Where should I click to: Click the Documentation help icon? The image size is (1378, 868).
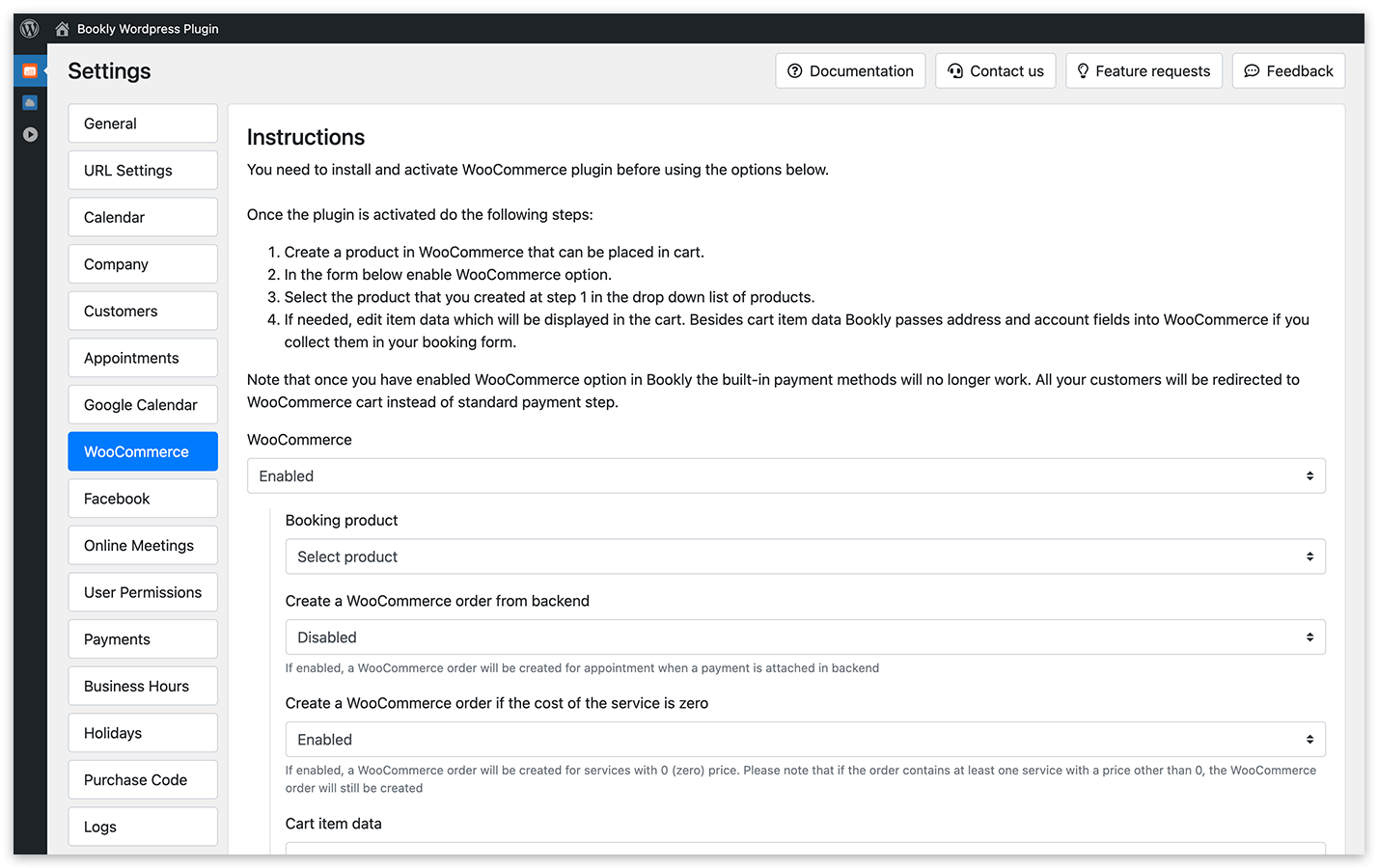pyautogui.click(x=795, y=70)
